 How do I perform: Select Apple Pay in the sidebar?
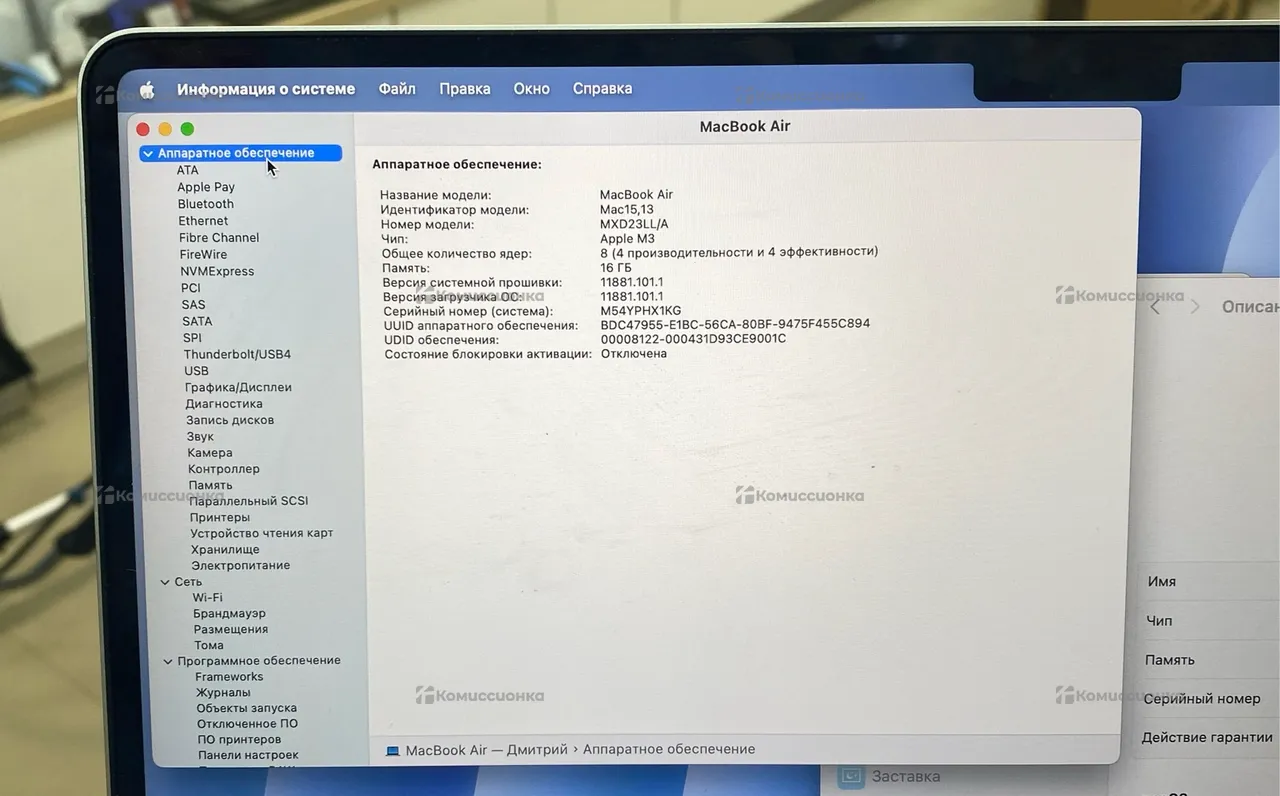coord(206,187)
